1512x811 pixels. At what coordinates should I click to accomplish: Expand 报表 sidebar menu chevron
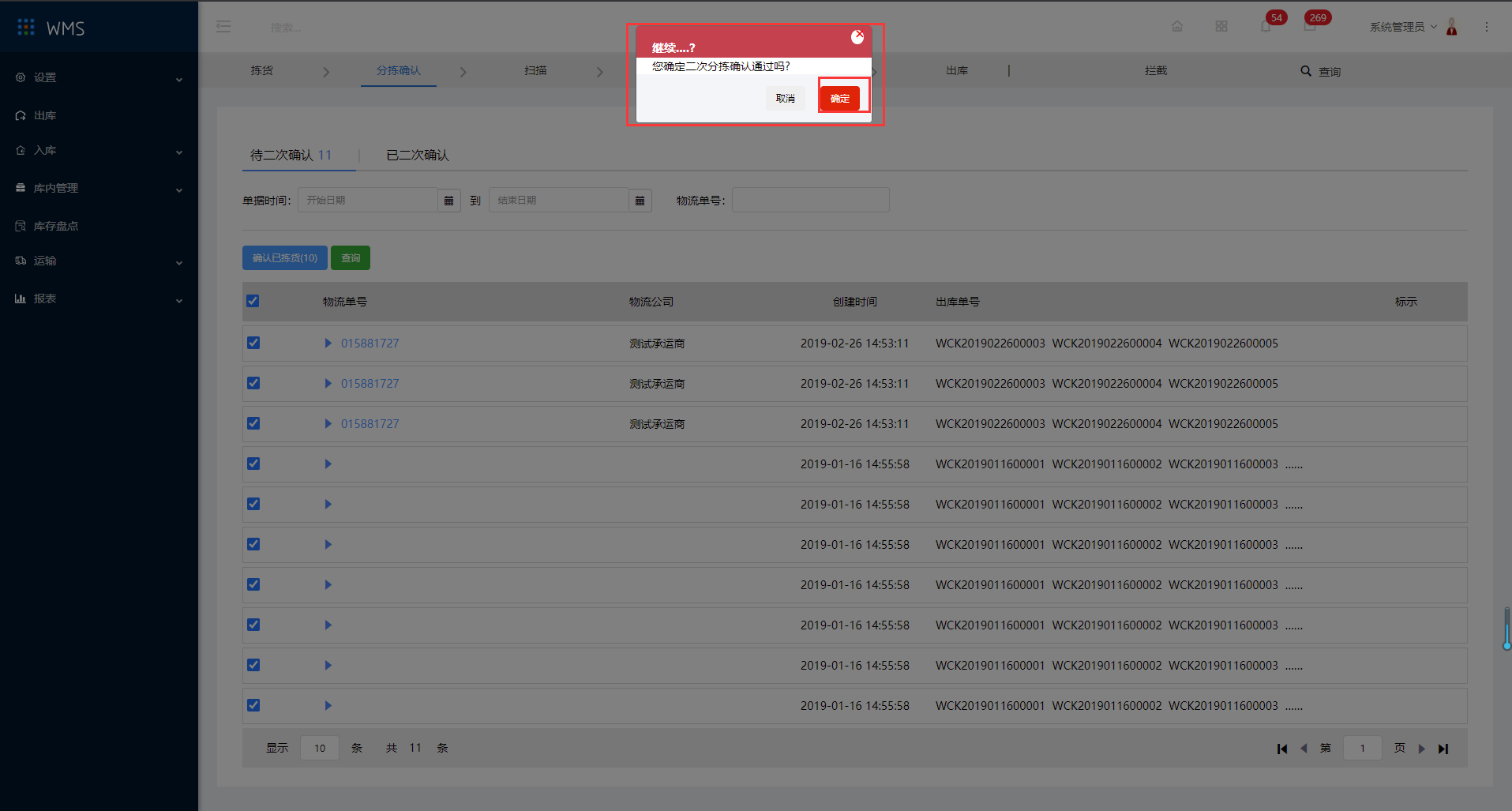coord(179,300)
